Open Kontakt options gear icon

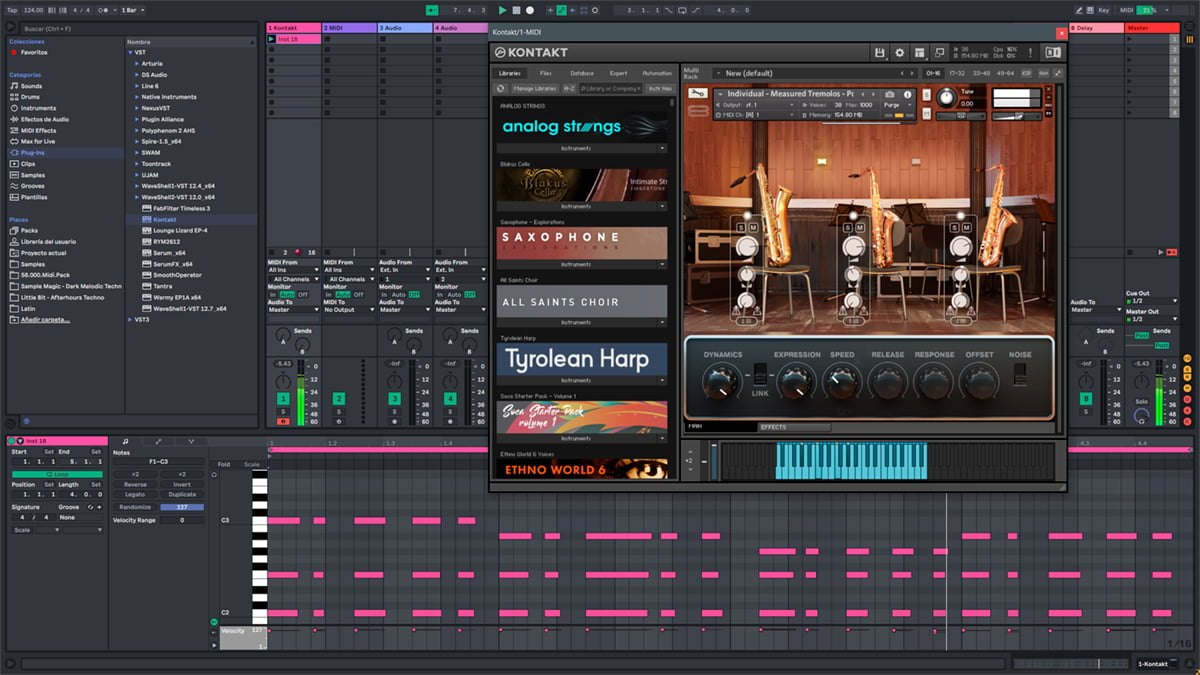[899, 52]
